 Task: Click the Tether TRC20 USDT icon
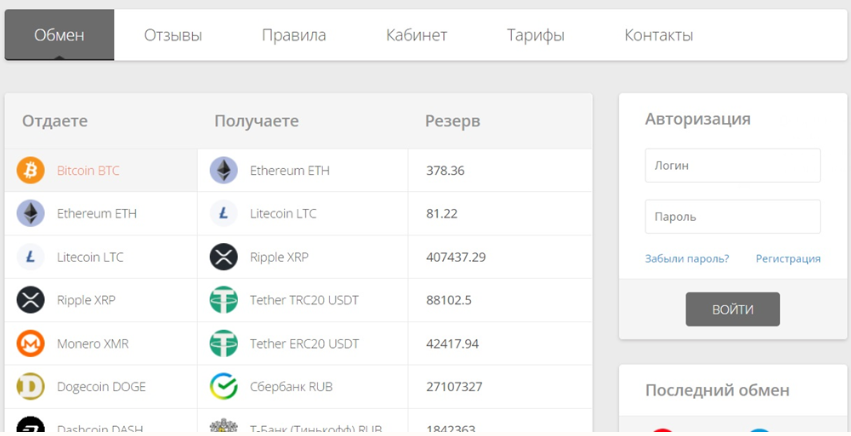(x=223, y=300)
